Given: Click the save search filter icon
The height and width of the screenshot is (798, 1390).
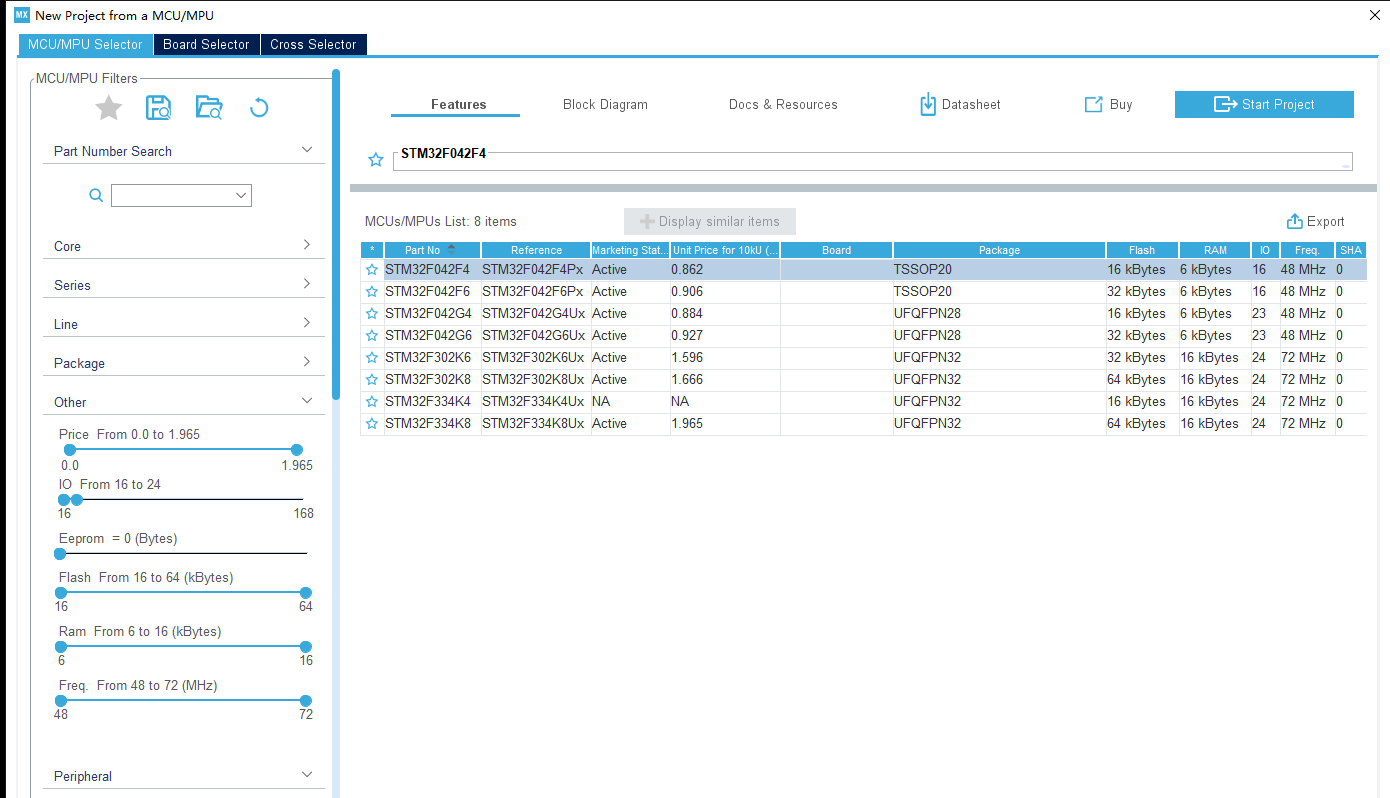Looking at the screenshot, I should click(159, 108).
